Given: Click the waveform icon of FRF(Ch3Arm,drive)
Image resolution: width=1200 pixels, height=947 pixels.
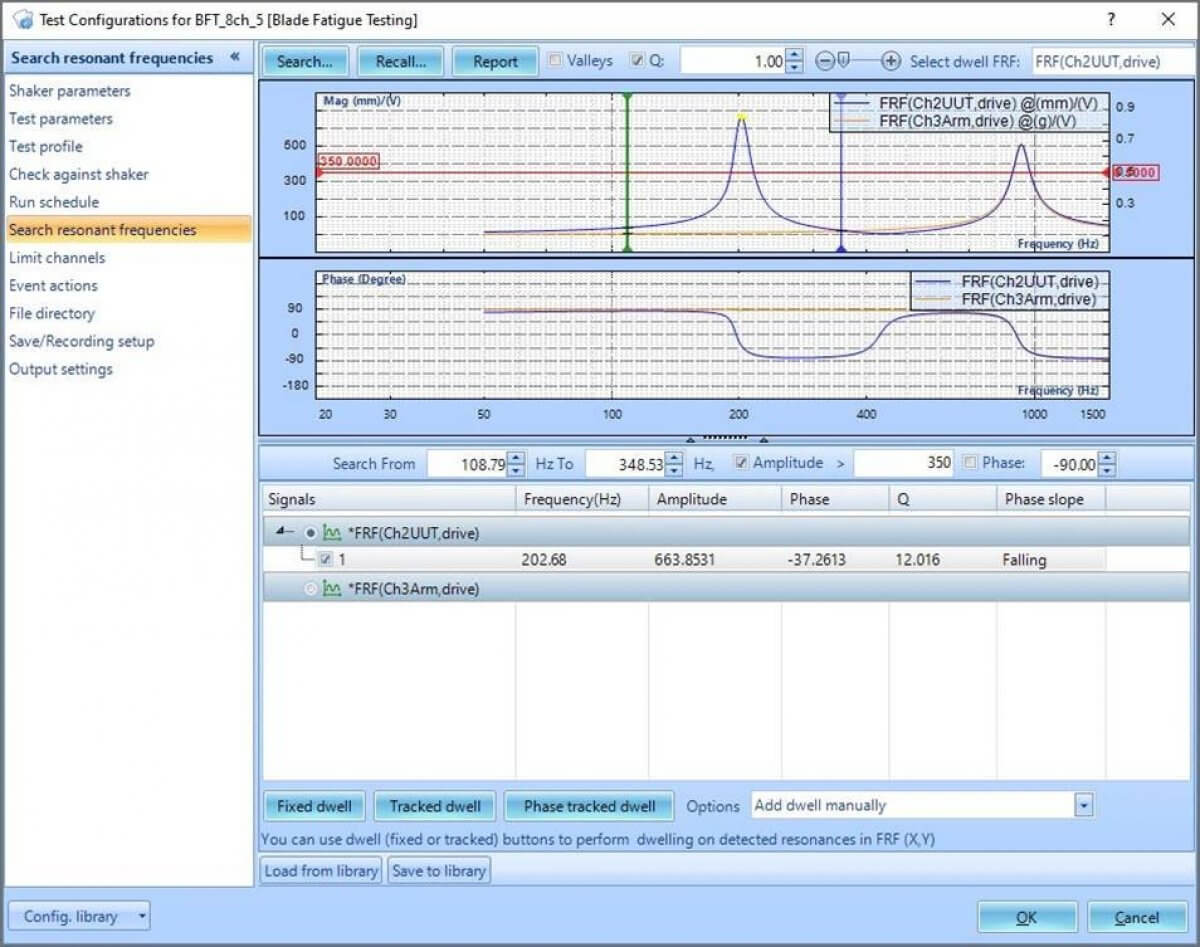Looking at the screenshot, I should point(332,589).
